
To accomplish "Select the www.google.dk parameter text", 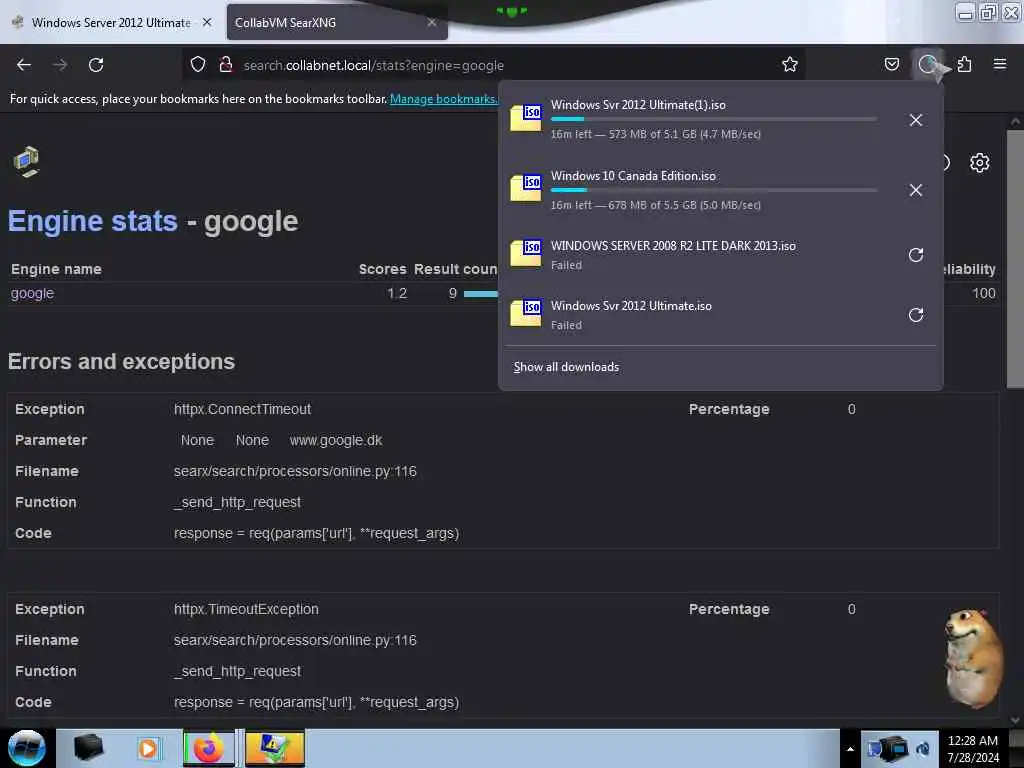I will pyautogui.click(x=336, y=441).
